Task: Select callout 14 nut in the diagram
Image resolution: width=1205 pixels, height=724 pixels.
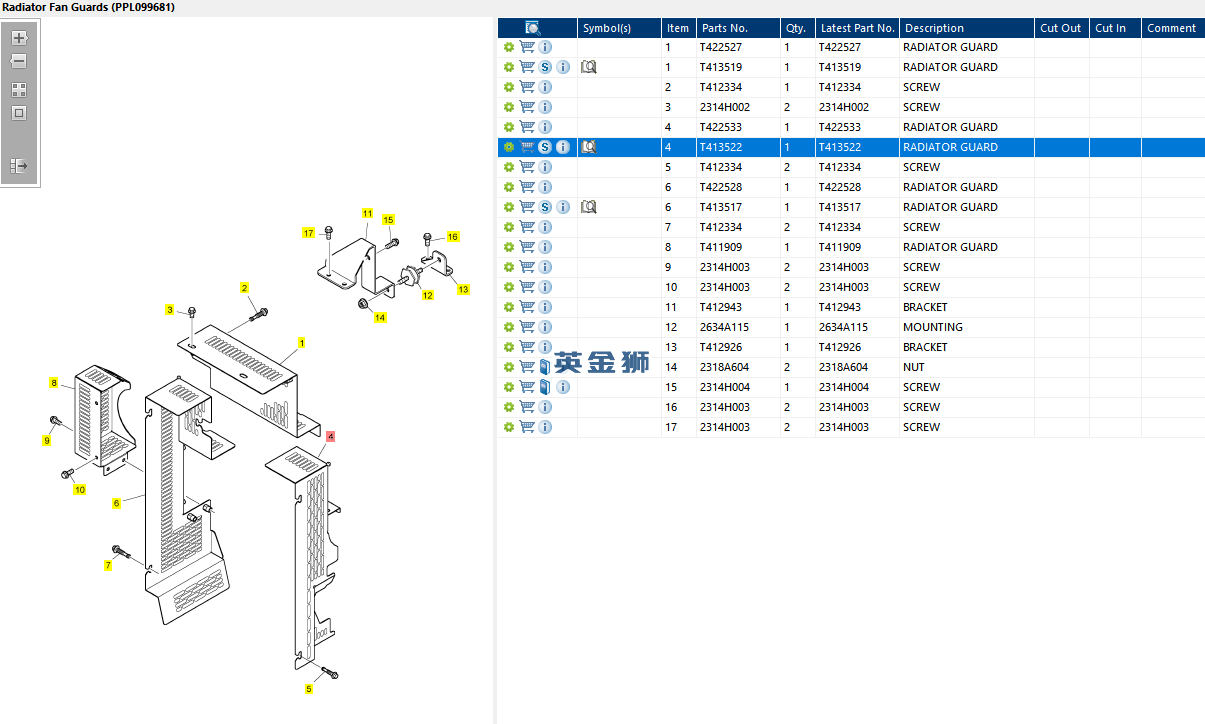Action: (380, 318)
